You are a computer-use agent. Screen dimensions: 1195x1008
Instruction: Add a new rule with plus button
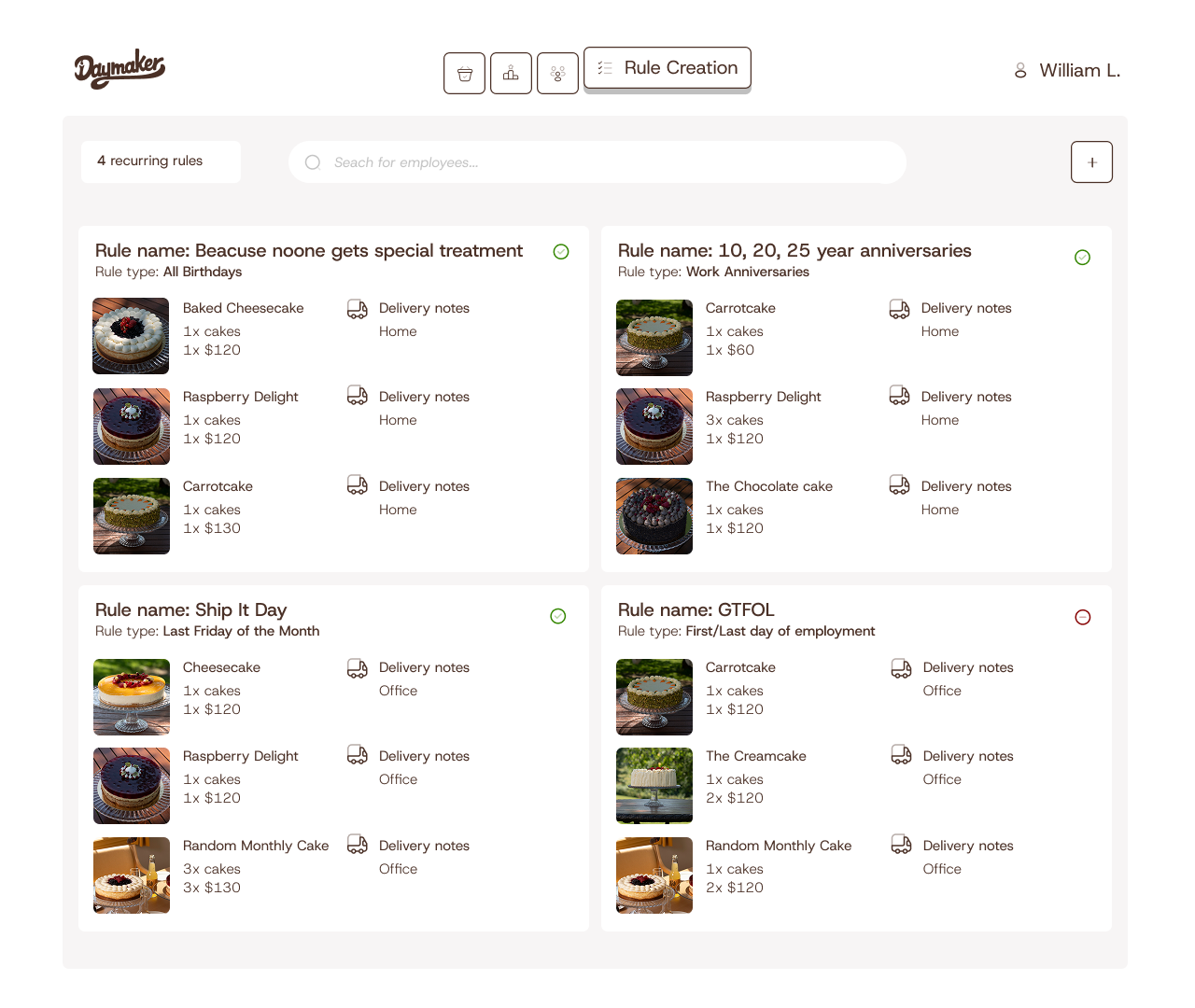[x=1091, y=162]
